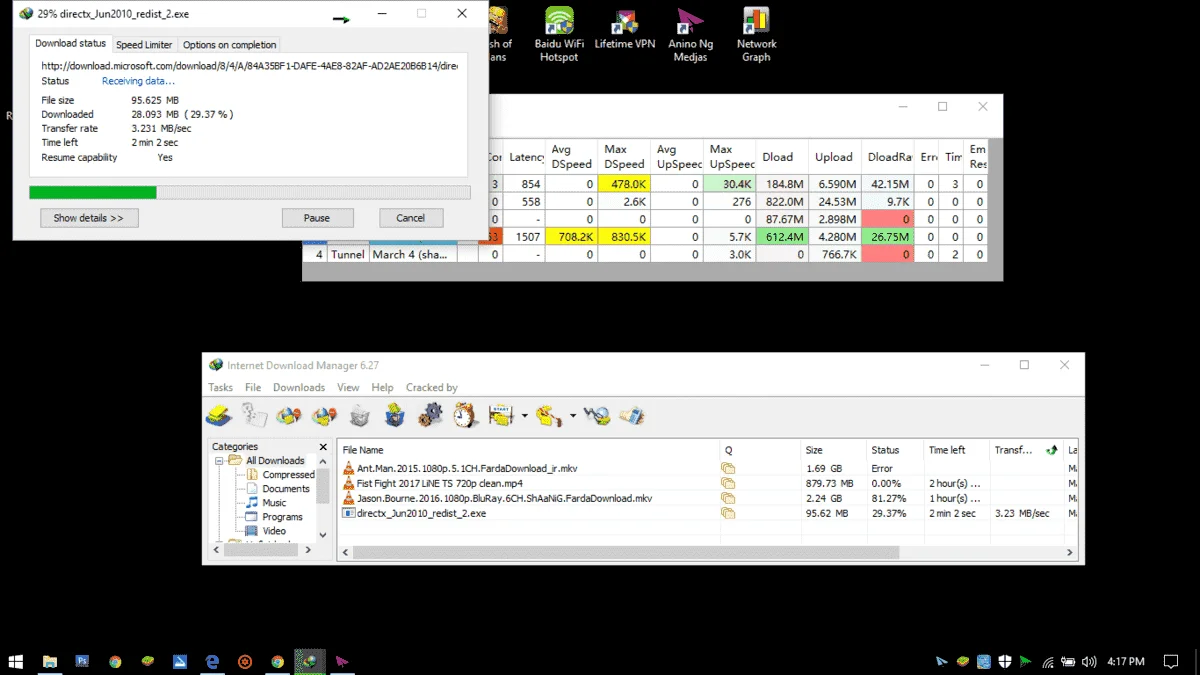Click the Stop All toolbar icon in IDM
Image resolution: width=1200 pixels, height=675 pixels.
pyautogui.click(x=324, y=415)
